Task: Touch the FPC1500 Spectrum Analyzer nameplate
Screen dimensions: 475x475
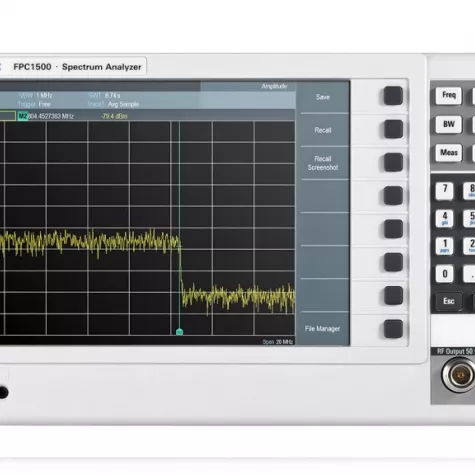Action: (x=77, y=67)
